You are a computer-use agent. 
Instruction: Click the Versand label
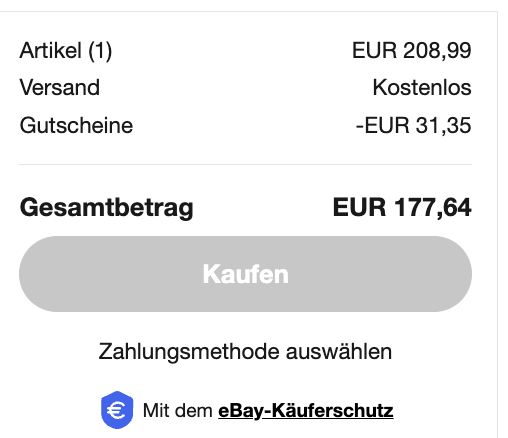[x=60, y=87]
